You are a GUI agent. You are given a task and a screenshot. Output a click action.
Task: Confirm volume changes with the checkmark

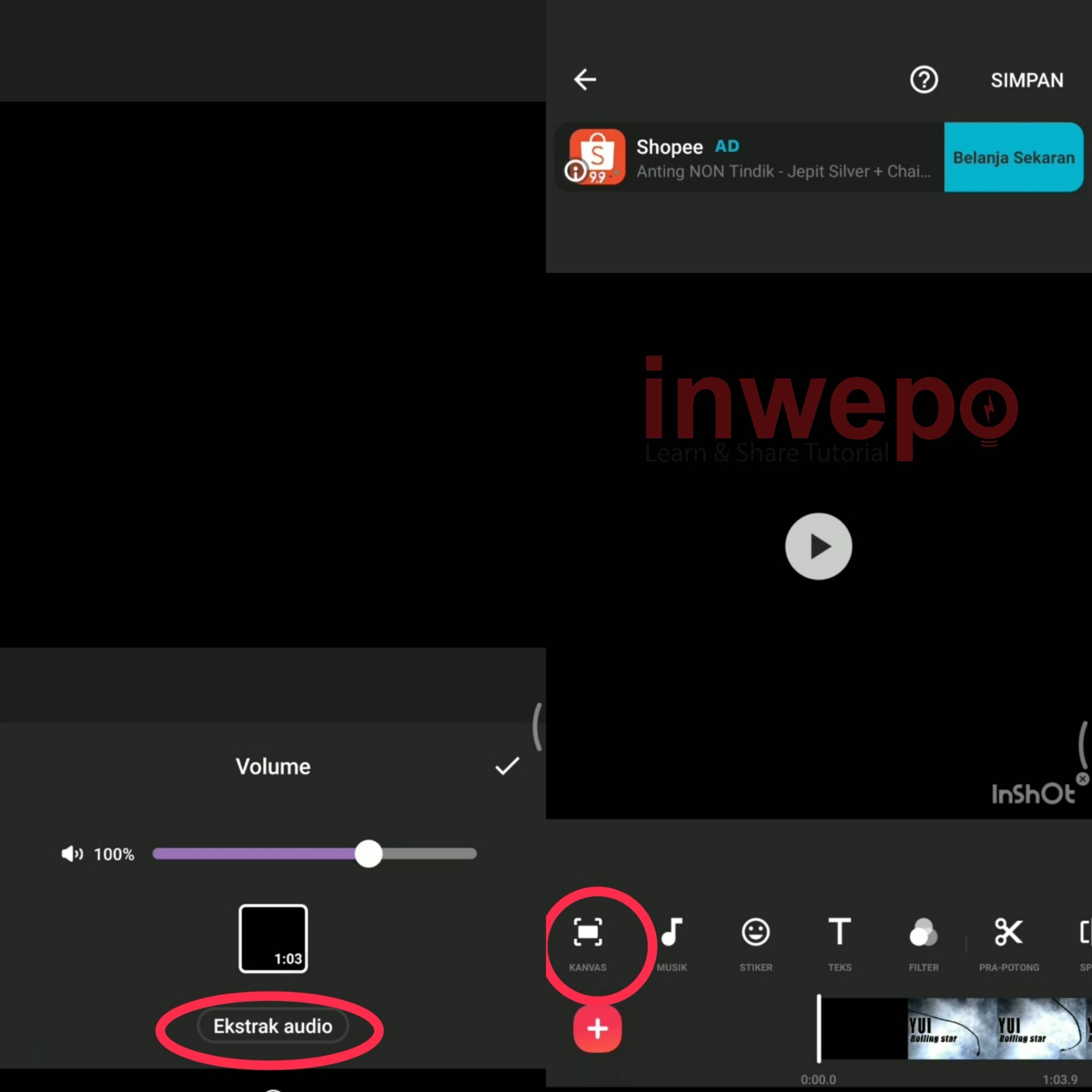tap(507, 766)
